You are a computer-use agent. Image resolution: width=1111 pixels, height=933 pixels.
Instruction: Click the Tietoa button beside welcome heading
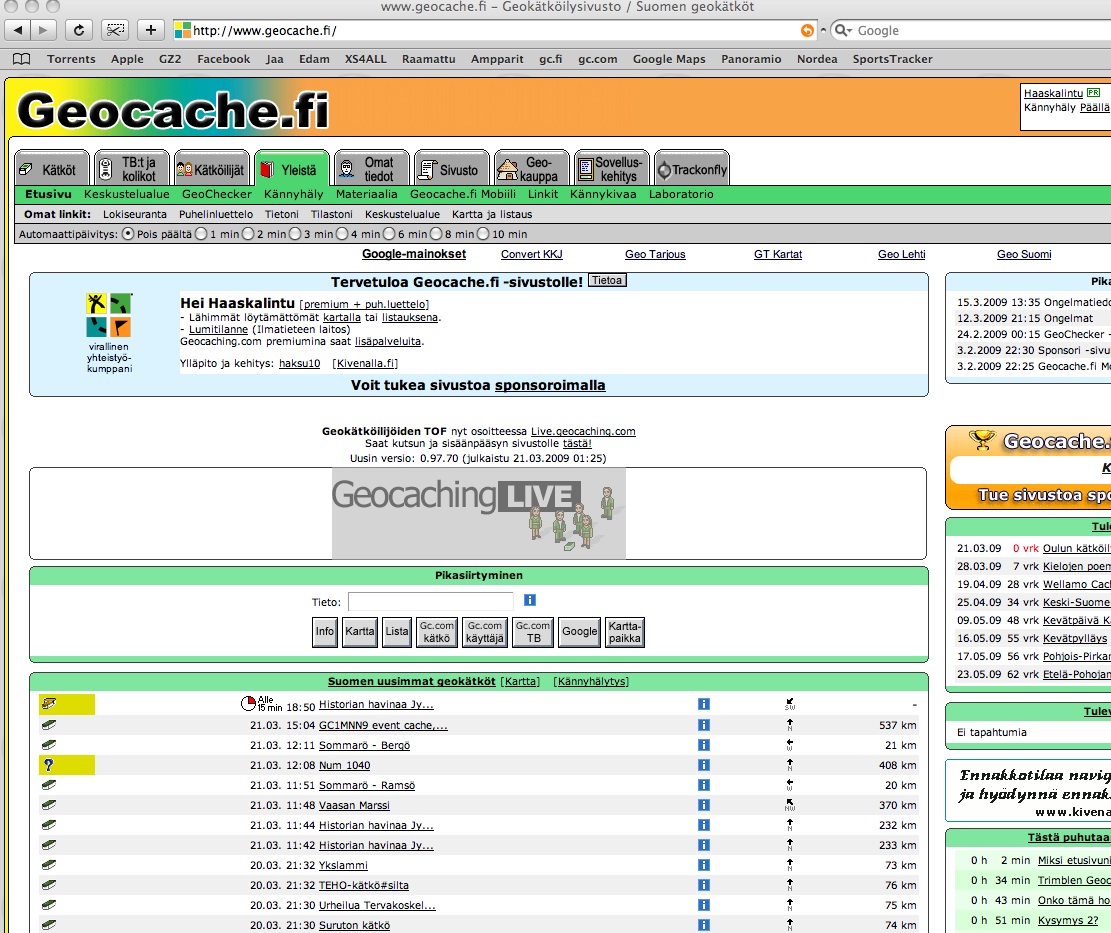(607, 281)
